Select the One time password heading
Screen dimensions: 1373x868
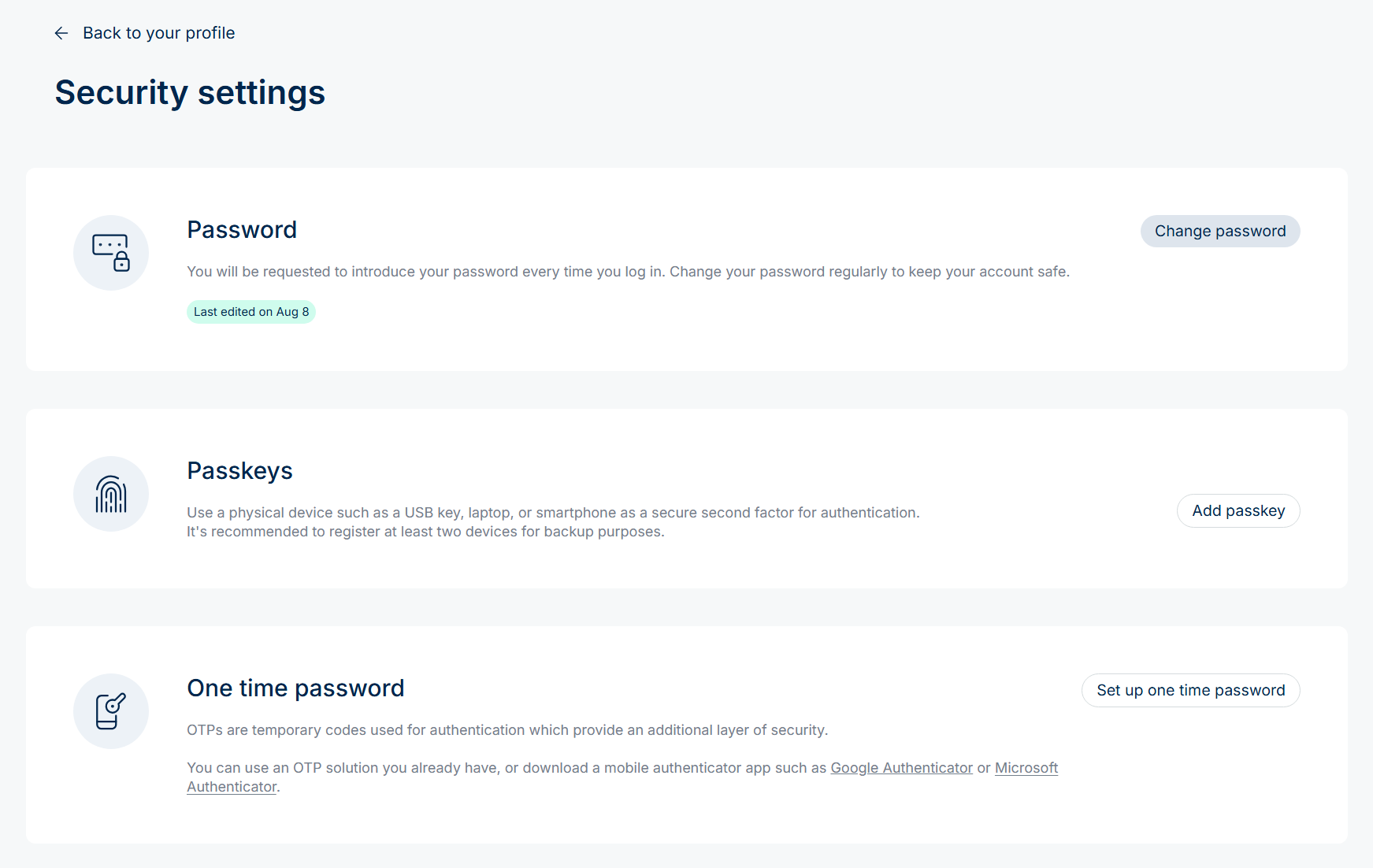pos(295,688)
